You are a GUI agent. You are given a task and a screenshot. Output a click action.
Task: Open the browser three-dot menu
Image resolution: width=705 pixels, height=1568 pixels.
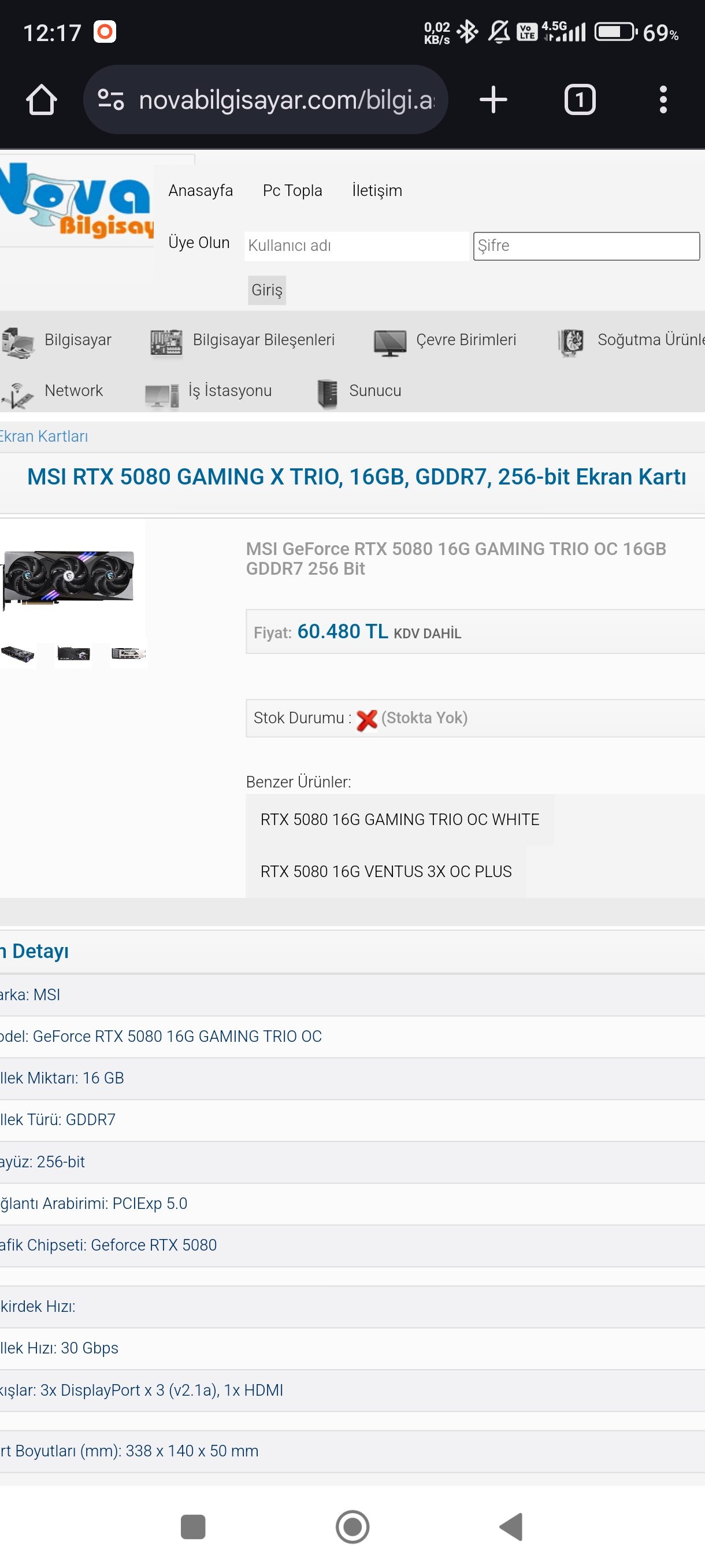pyautogui.click(x=663, y=100)
